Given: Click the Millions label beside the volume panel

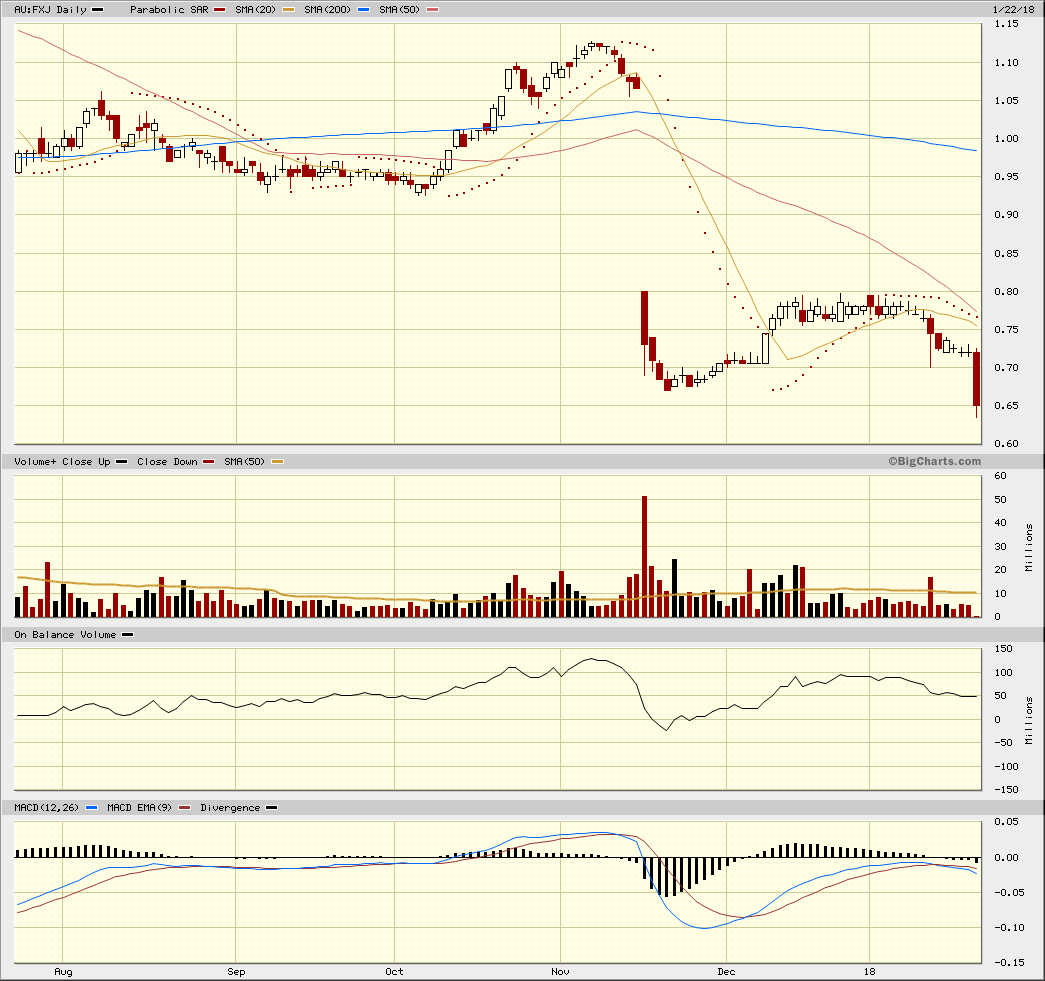Looking at the screenshot, I should (1029, 547).
